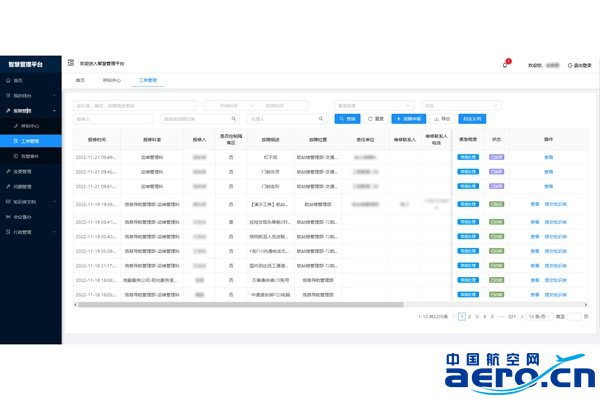
Task: Click the 重置 reset button
Action: (x=376, y=119)
